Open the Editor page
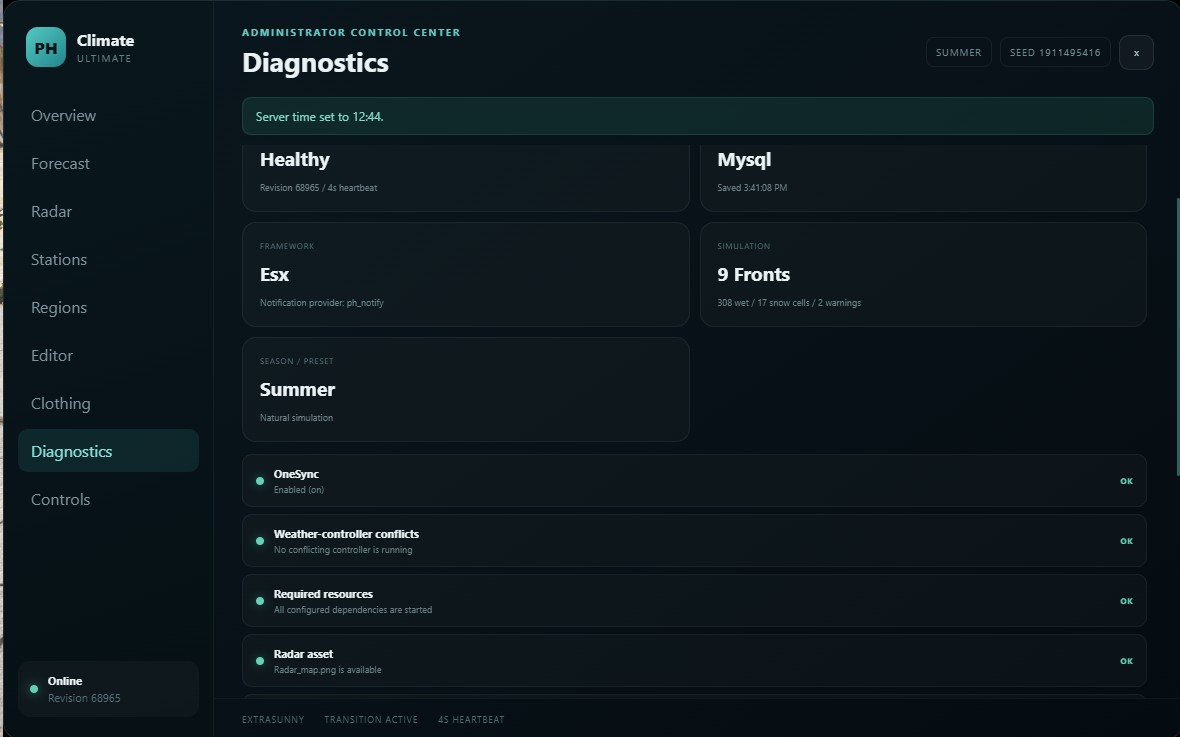 [108, 355]
